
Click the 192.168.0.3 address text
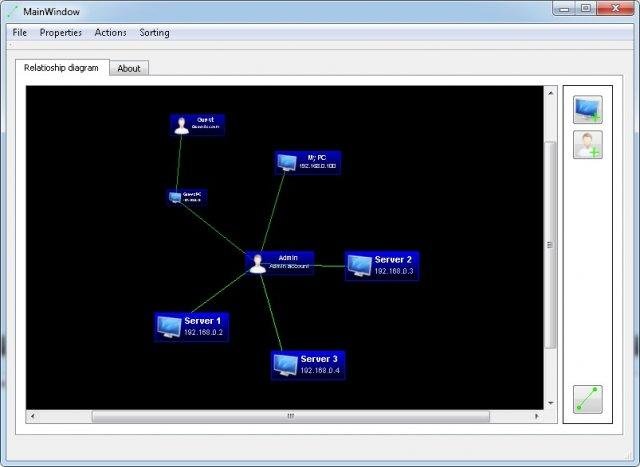[394, 271]
